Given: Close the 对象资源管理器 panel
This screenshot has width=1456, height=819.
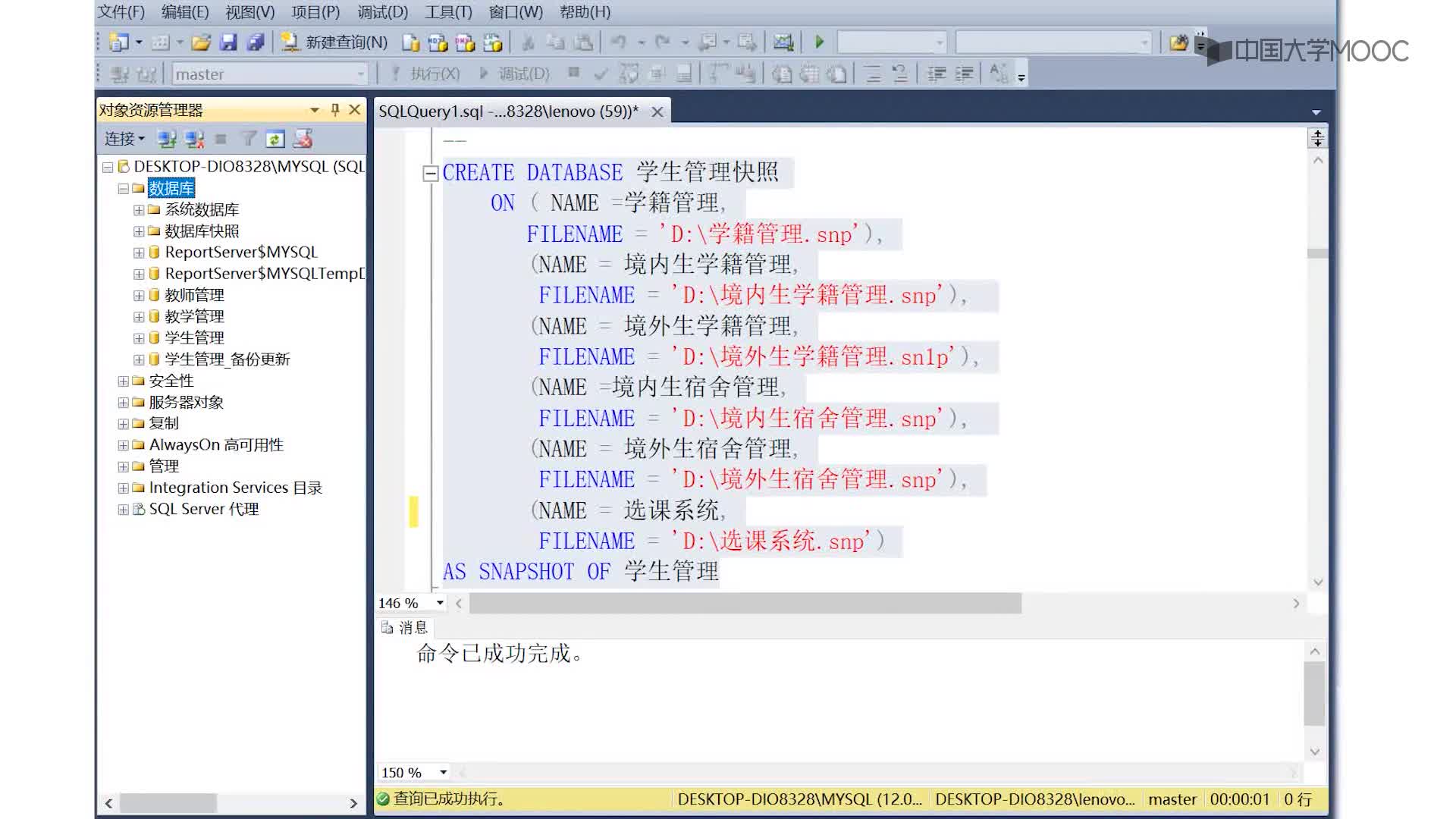Looking at the screenshot, I should [354, 110].
